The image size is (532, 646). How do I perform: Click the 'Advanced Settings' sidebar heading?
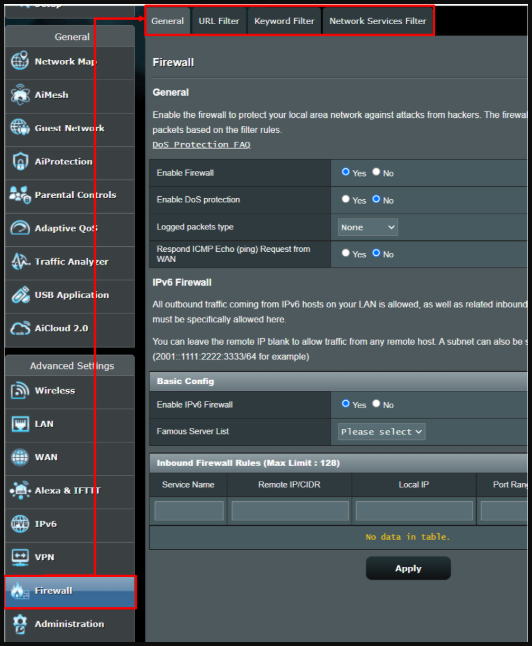click(x=72, y=366)
